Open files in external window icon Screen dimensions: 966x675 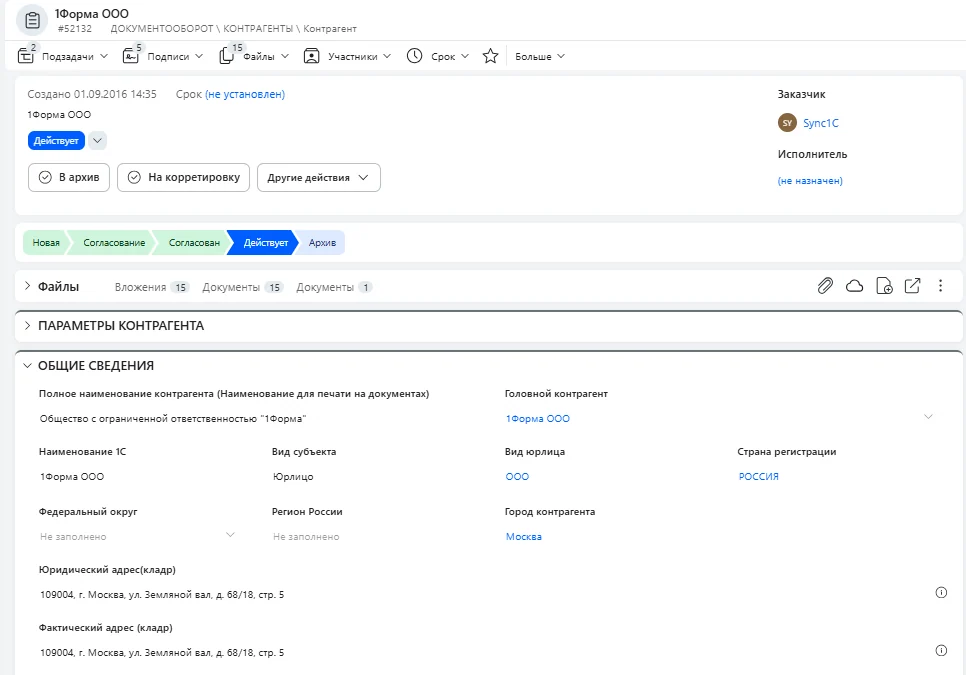coord(912,286)
